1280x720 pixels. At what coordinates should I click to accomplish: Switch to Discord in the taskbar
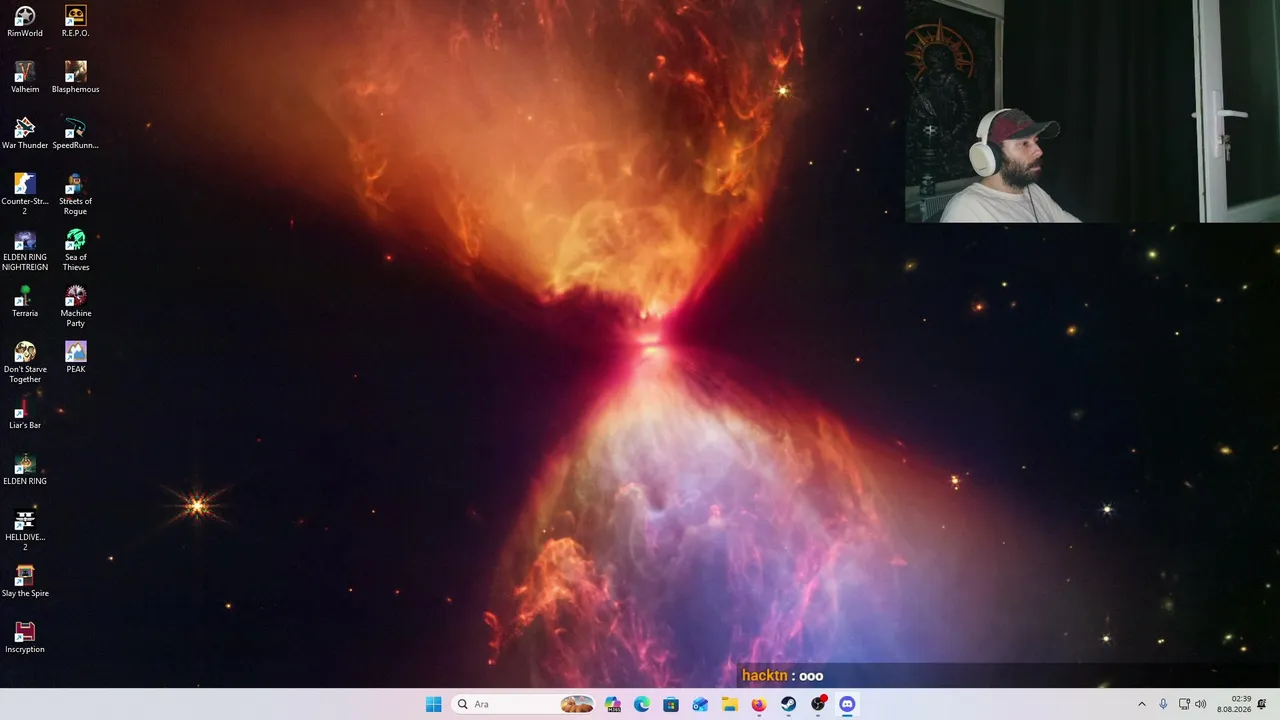coord(847,704)
